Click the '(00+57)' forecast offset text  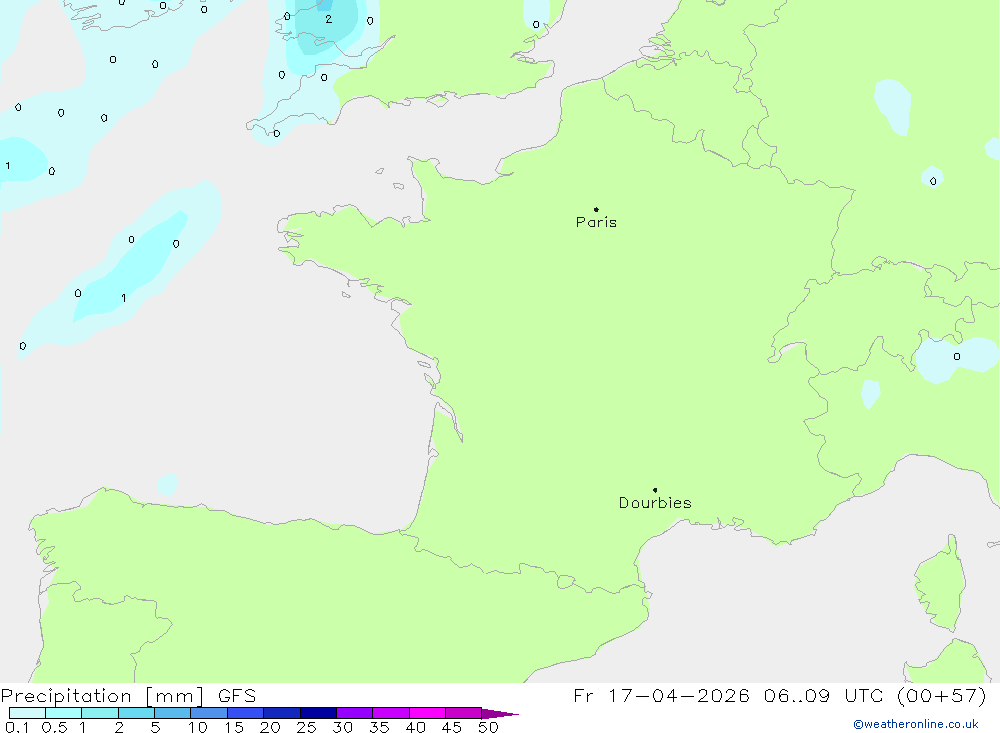pos(941,695)
